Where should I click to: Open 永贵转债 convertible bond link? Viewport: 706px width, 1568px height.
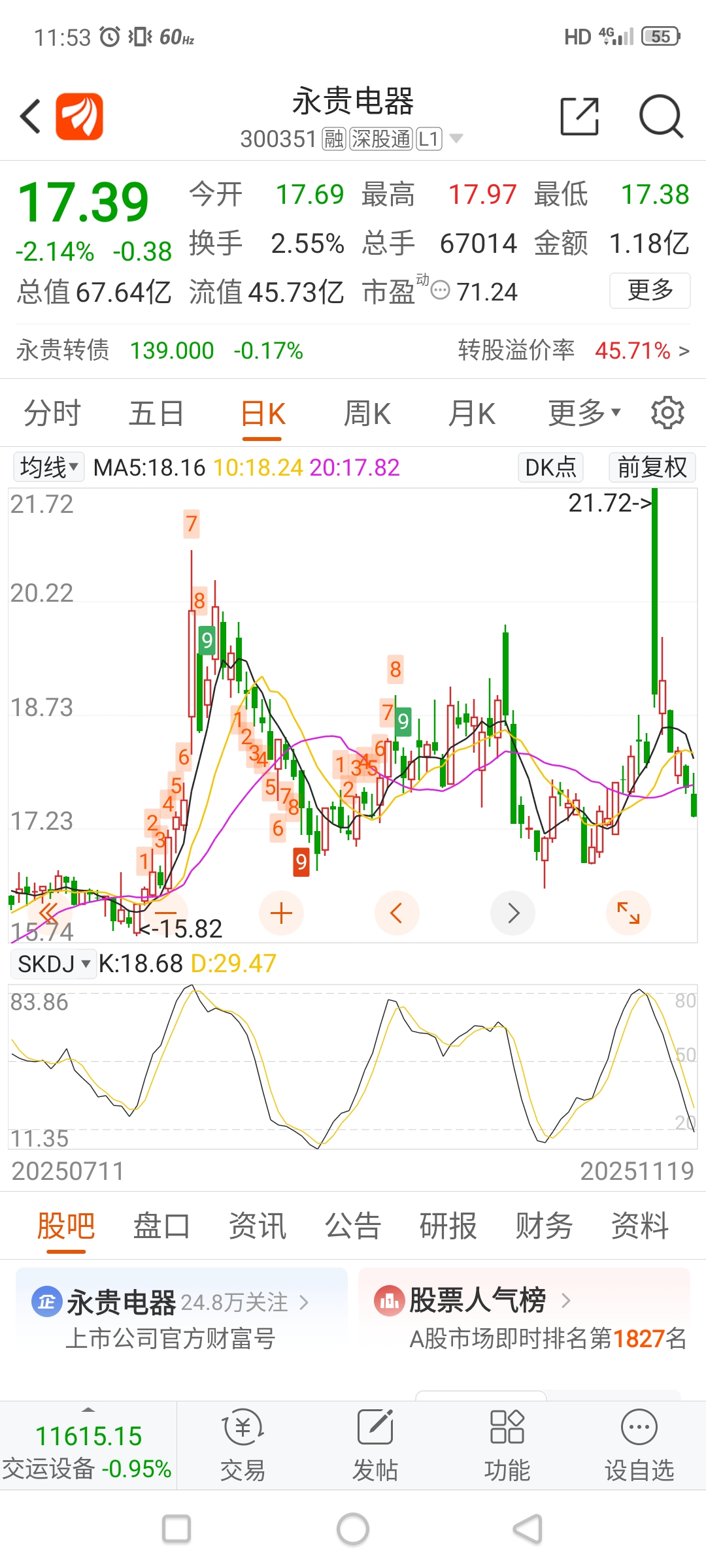pos(160,351)
